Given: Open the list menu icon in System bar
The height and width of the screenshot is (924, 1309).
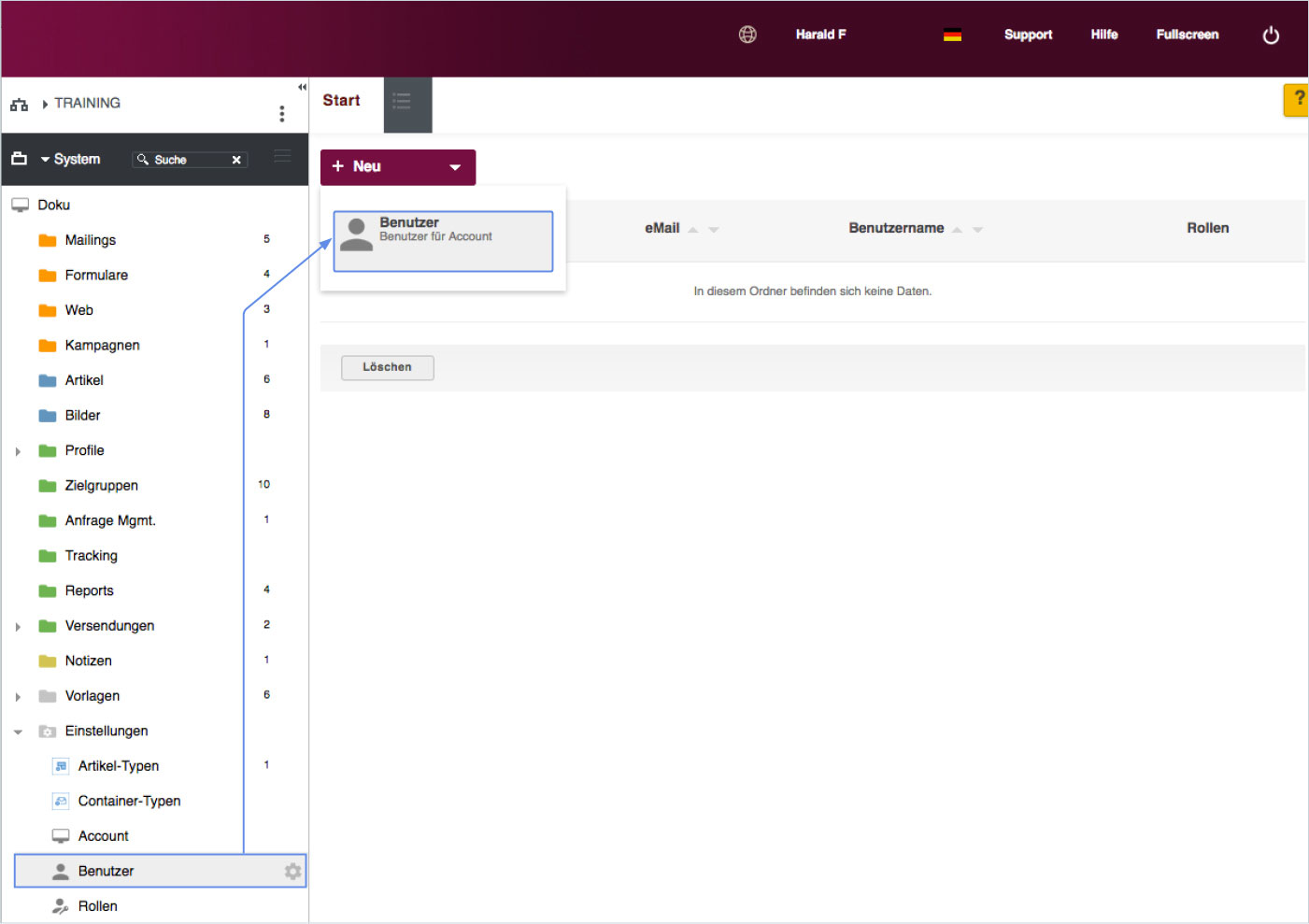Looking at the screenshot, I should click(x=282, y=157).
